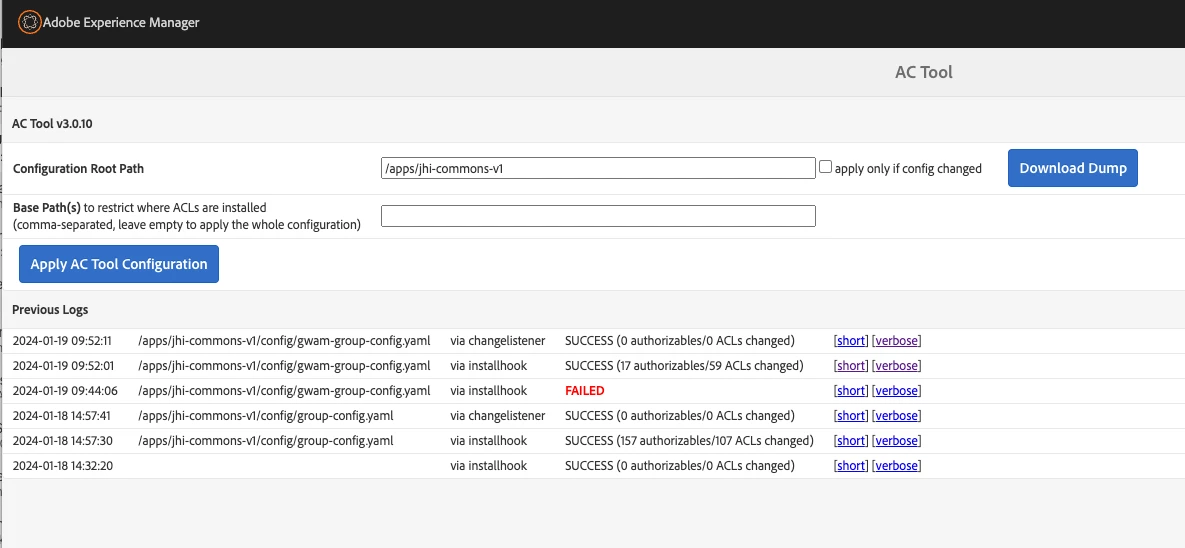The width and height of the screenshot is (1185, 548).
Task: Click the timestamp 2024-01-18 14:57:30
Action: click(62, 441)
